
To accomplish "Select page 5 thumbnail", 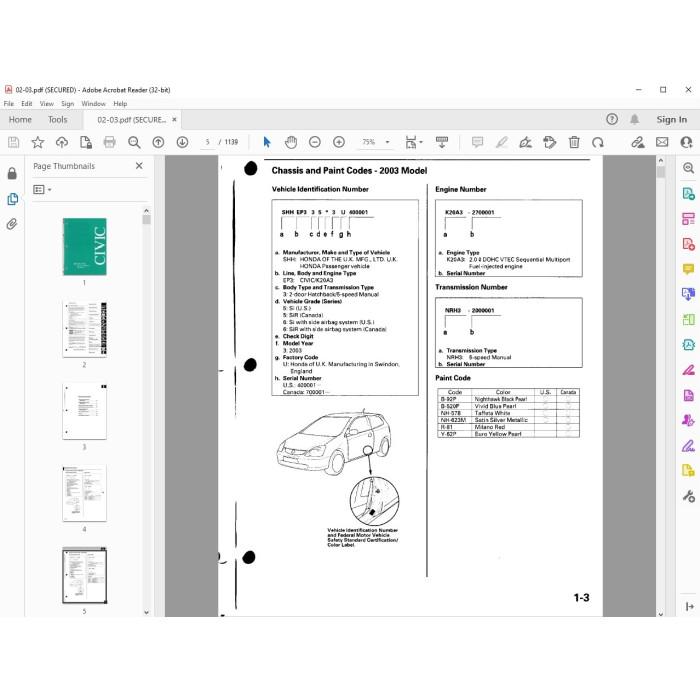I will (84, 575).
